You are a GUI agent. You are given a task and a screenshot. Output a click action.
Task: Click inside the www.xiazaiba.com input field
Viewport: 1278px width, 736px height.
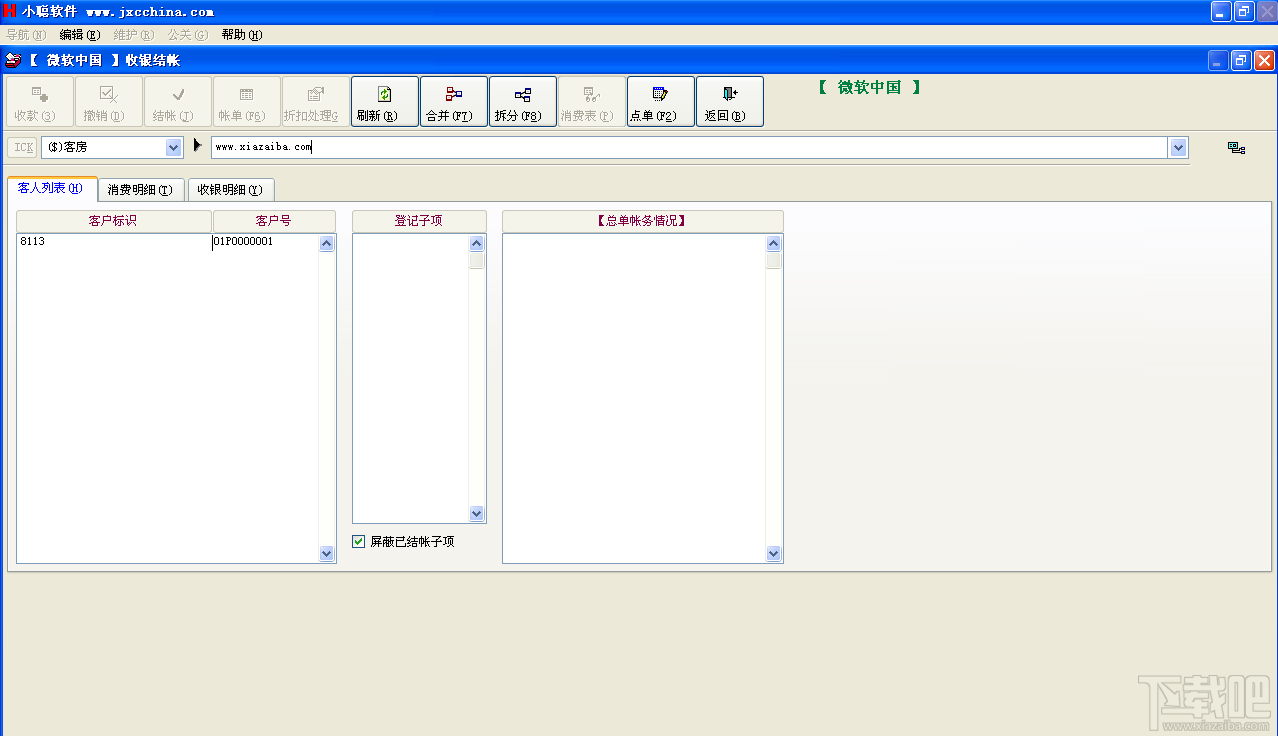click(690, 147)
